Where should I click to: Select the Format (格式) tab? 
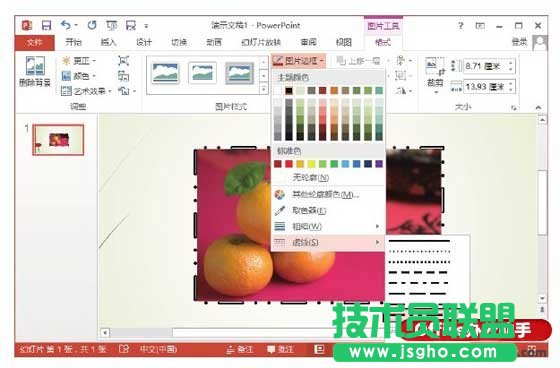pyautogui.click(x=383, y=42)
